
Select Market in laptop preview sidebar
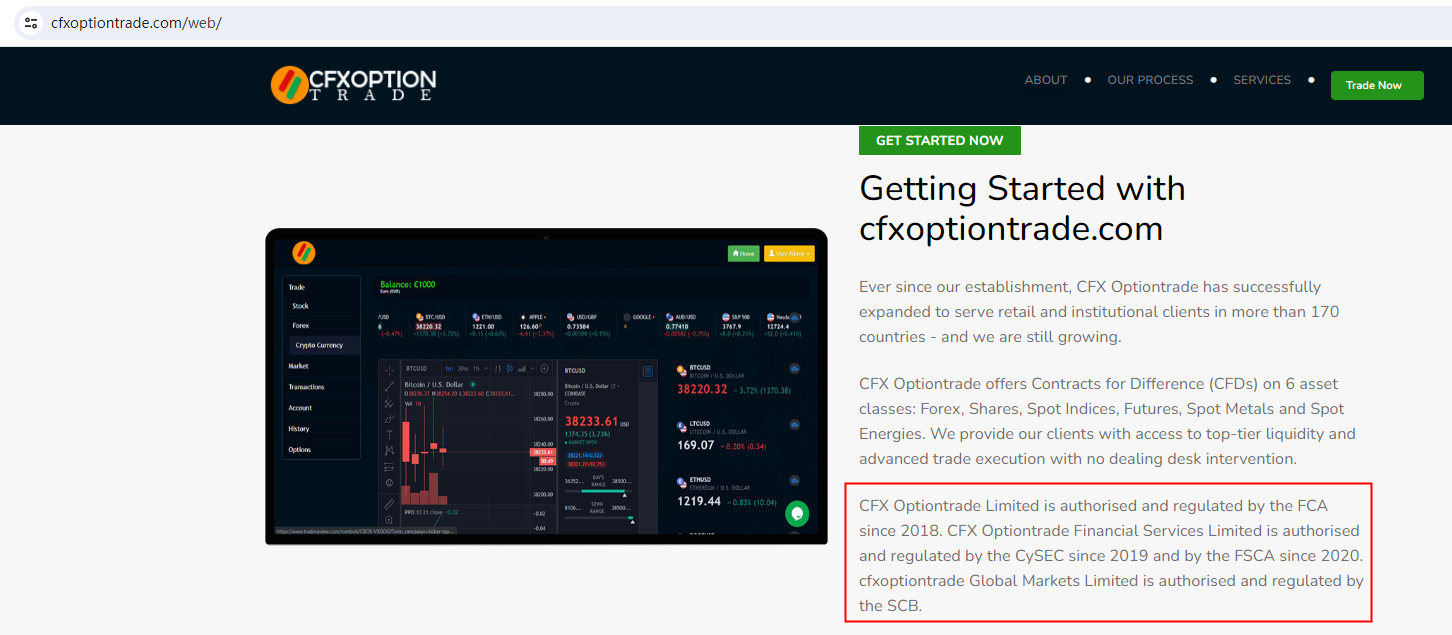pyautogui.click(x=299, y=366)
